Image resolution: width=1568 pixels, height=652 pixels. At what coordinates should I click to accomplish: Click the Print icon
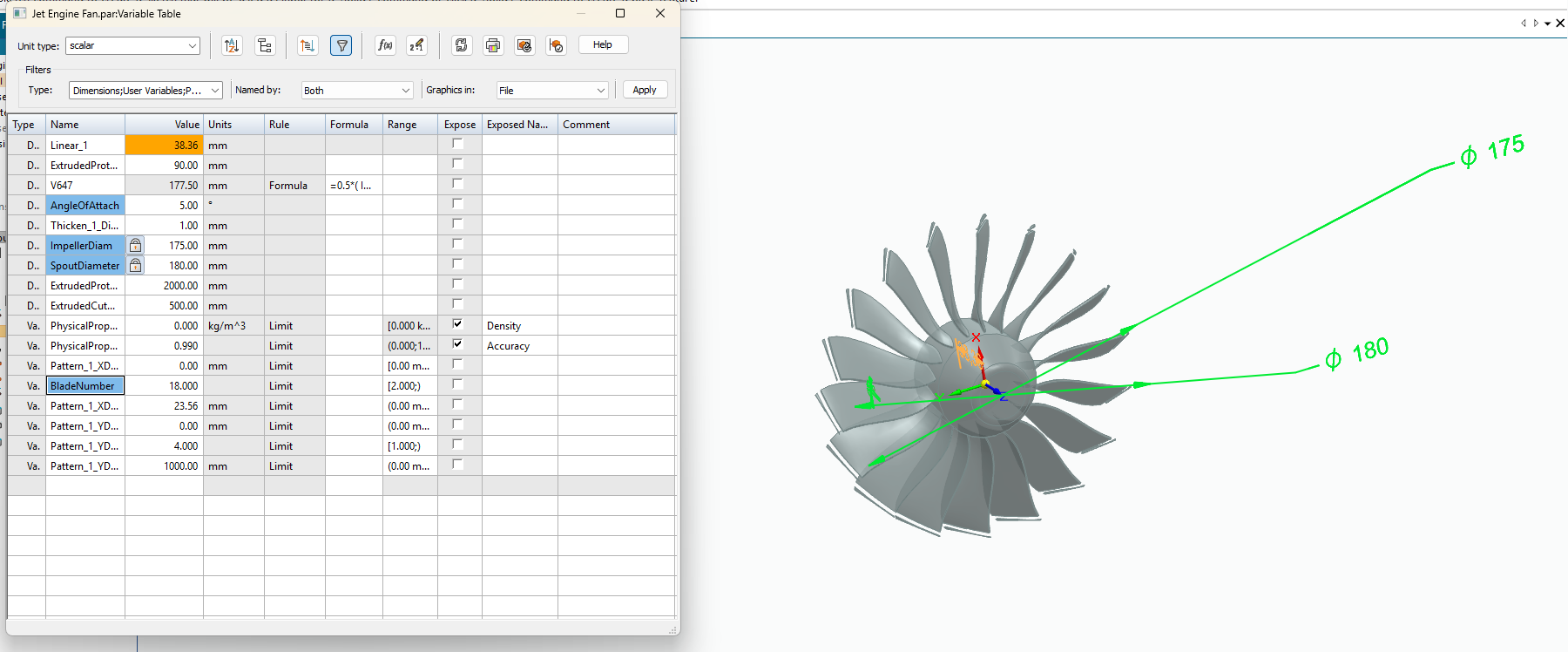pos(493,45)
